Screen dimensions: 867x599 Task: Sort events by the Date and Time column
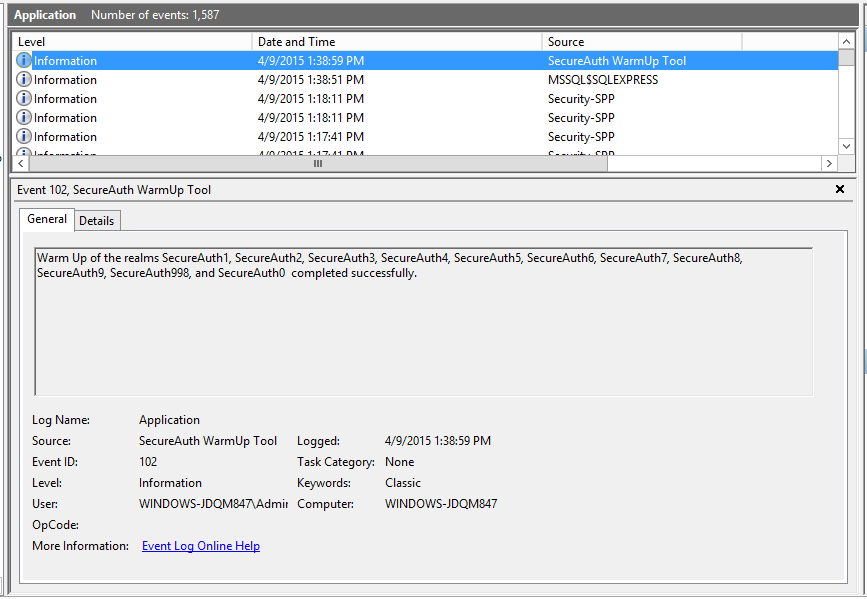pos(396,42)
